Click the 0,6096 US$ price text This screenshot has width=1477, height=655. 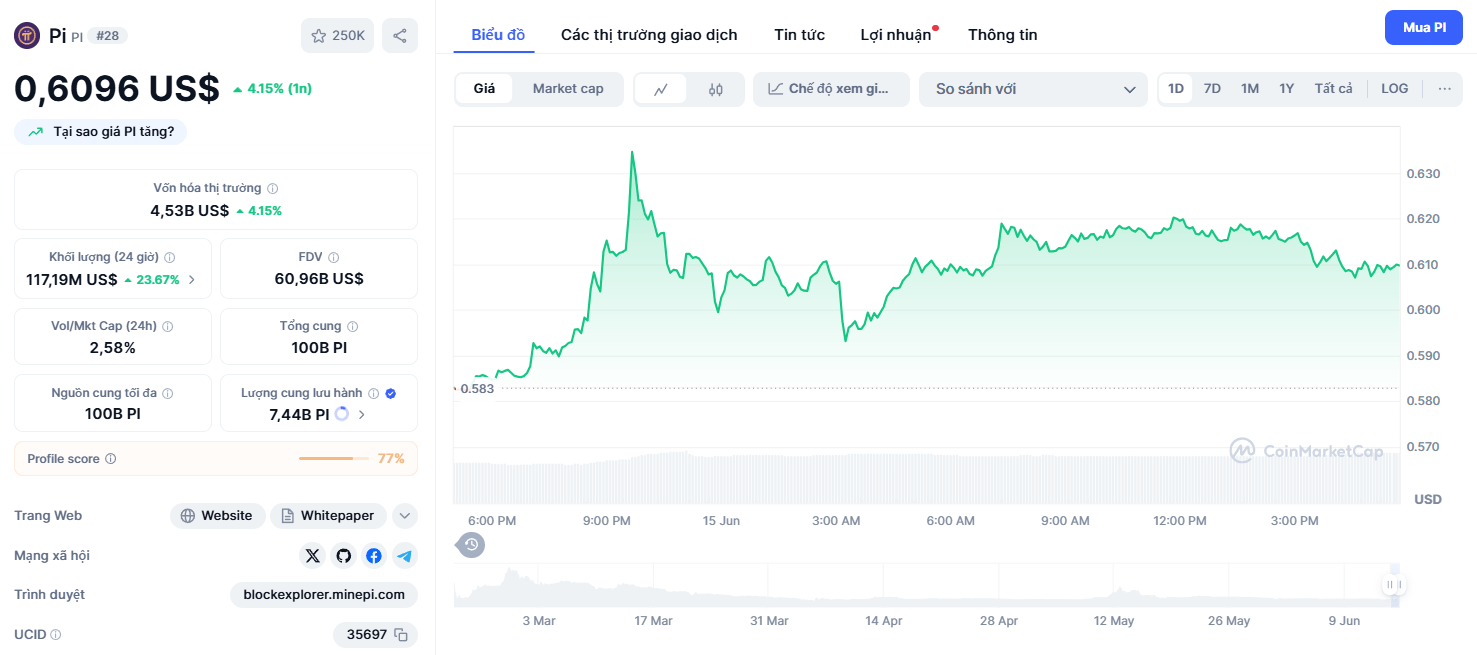(x=117, y=88)
